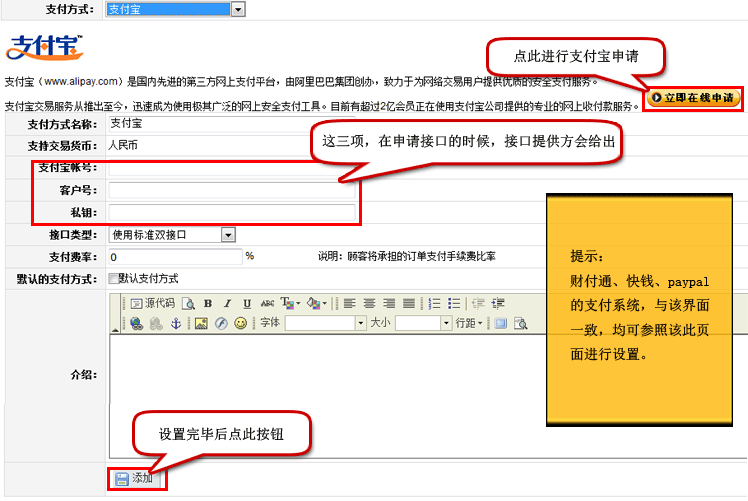Screen dimensions: 748x501
Task: Insert Flash content in the editor
Action: click(x=221, y=324)
